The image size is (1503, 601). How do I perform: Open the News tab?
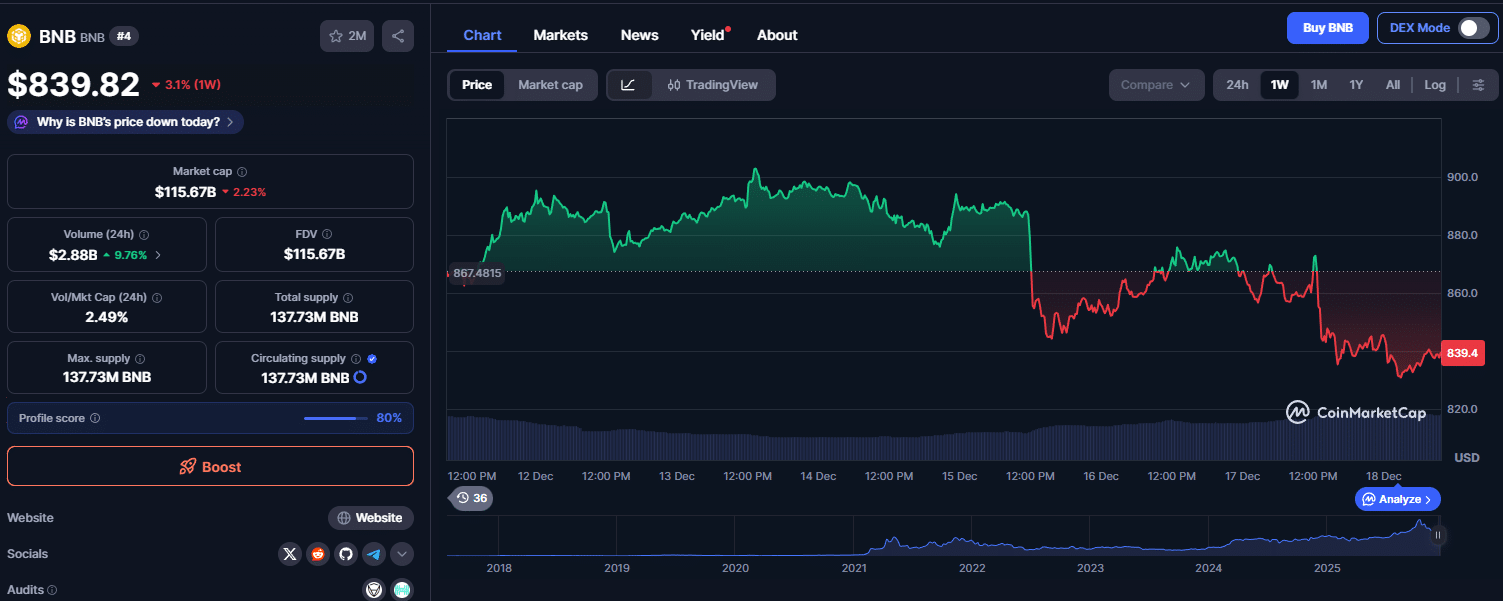click(639, 35)
